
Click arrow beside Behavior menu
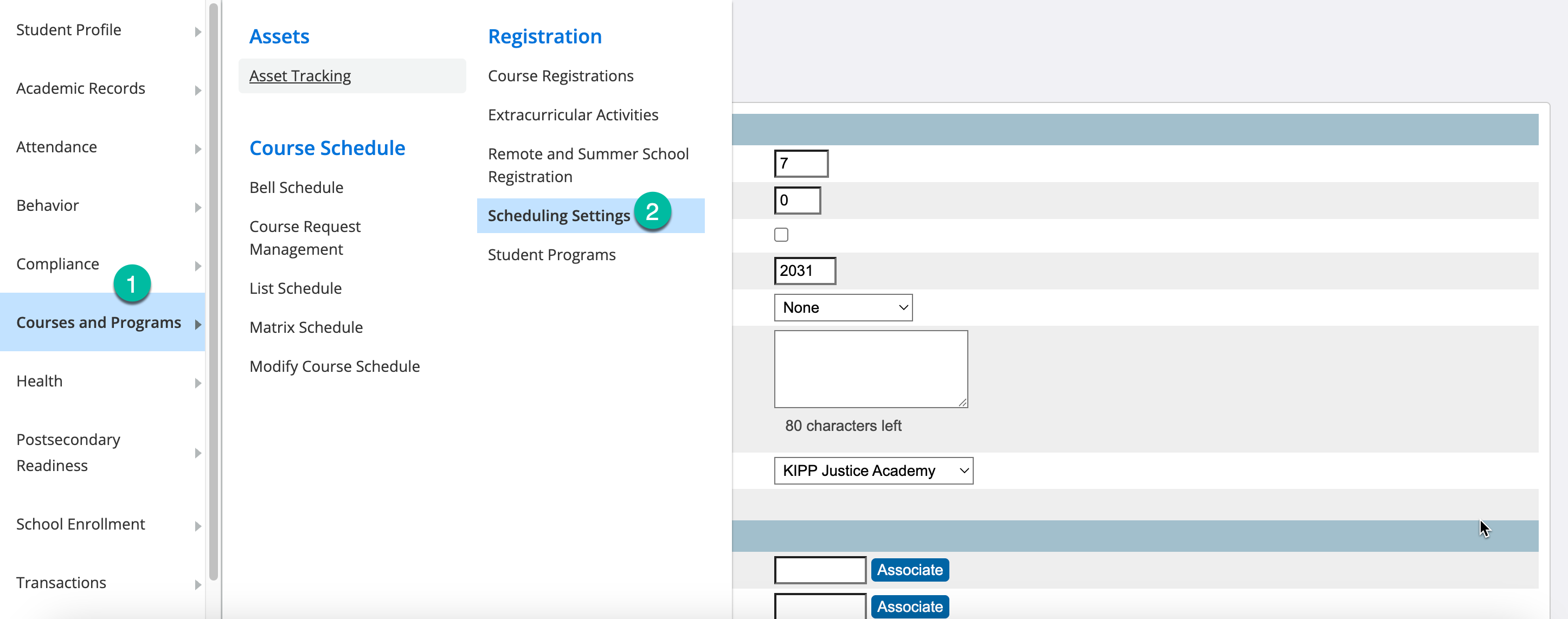click(198, 207)
